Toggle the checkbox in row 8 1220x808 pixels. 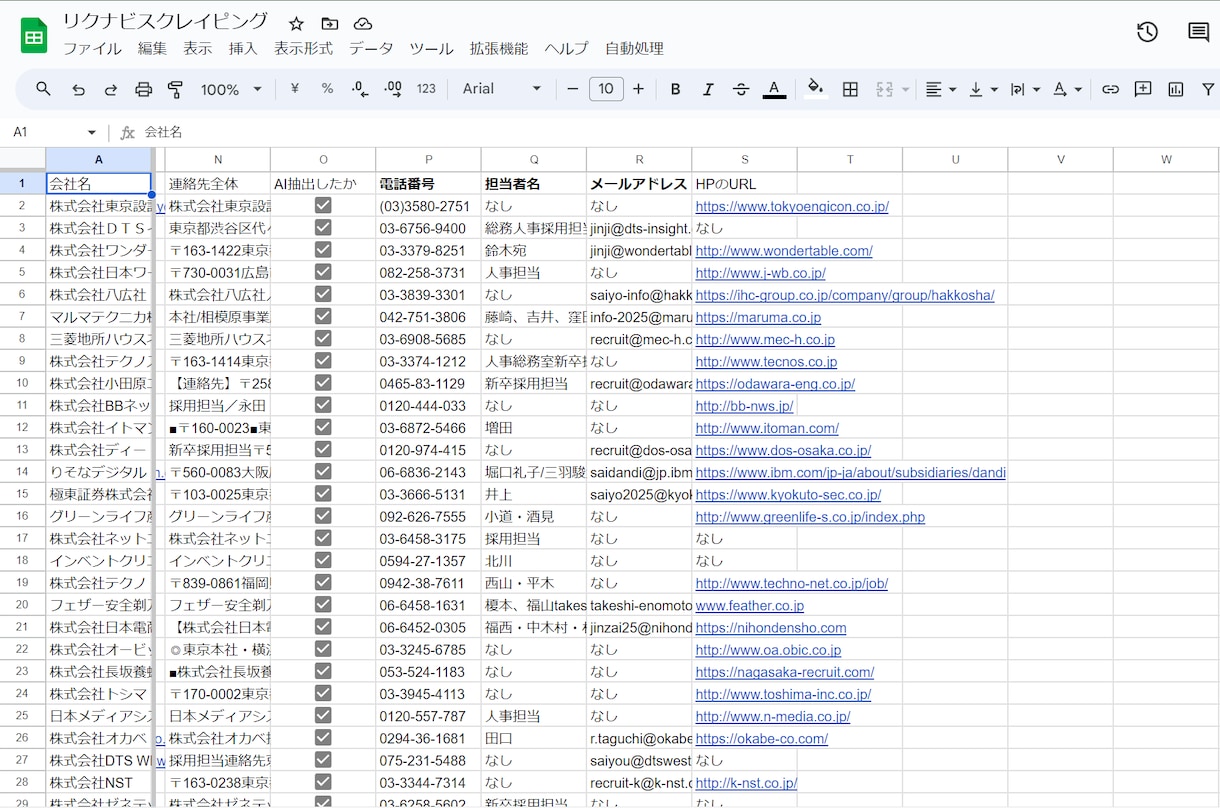click(x=323, y=339)
